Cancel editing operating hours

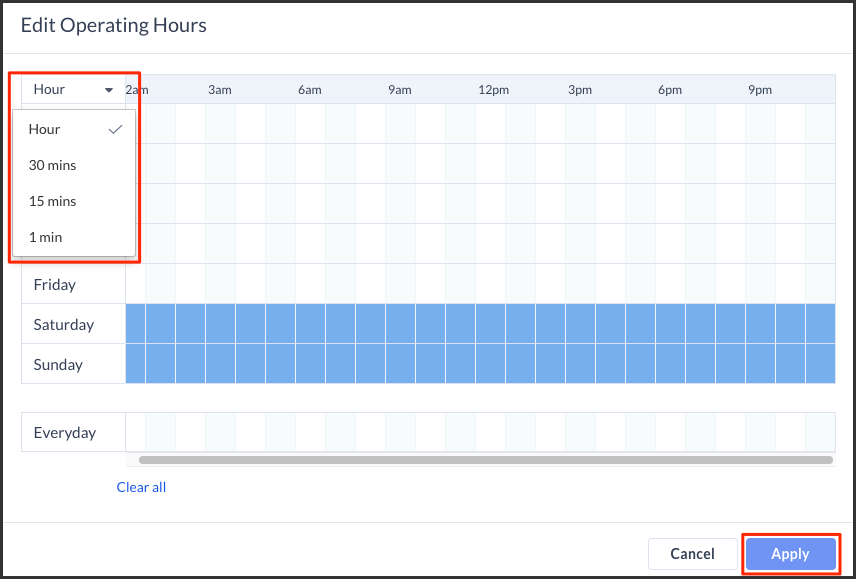[692, 554]
